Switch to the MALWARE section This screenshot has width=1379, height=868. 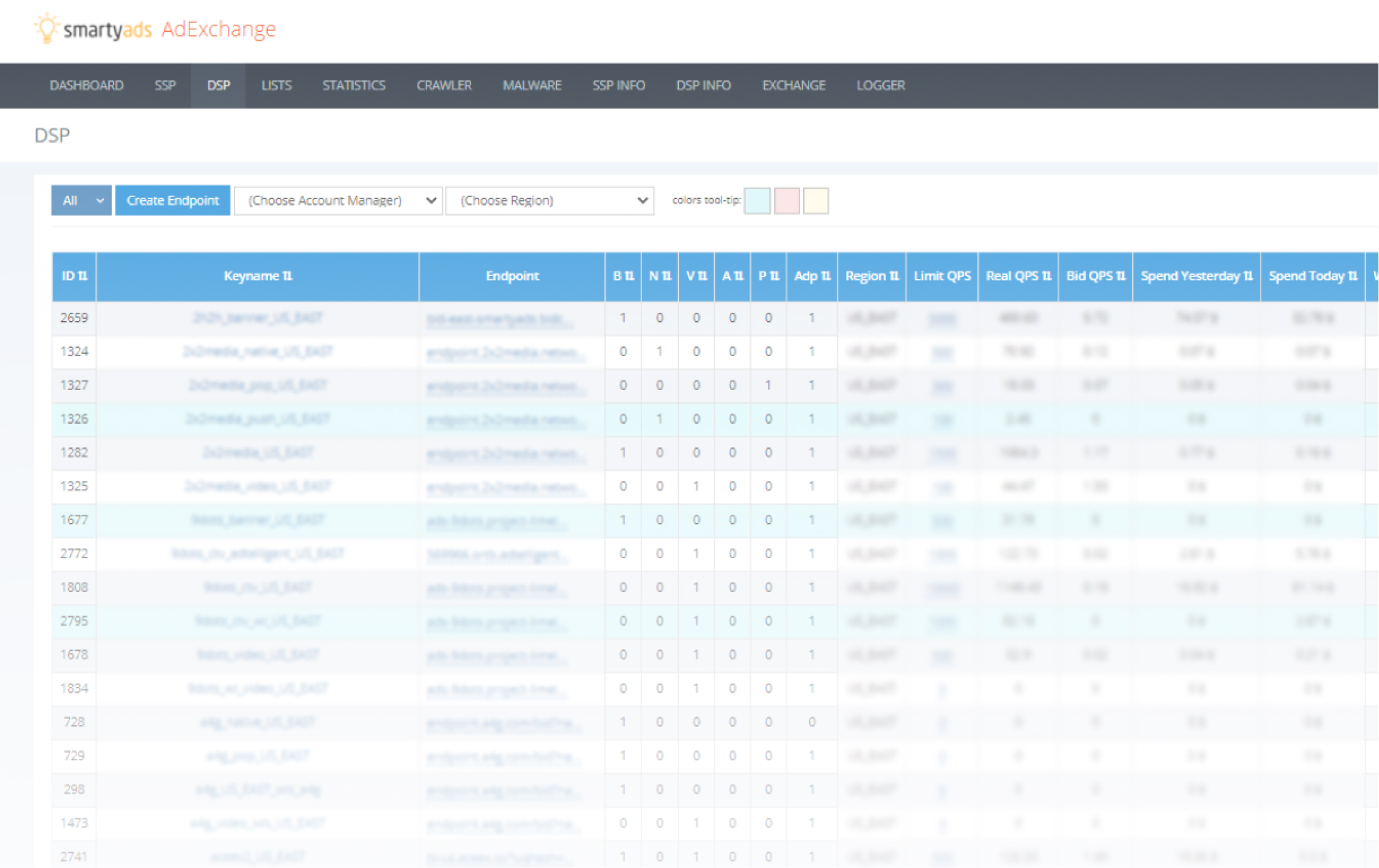pyautogui.click(x=532, y=85)
